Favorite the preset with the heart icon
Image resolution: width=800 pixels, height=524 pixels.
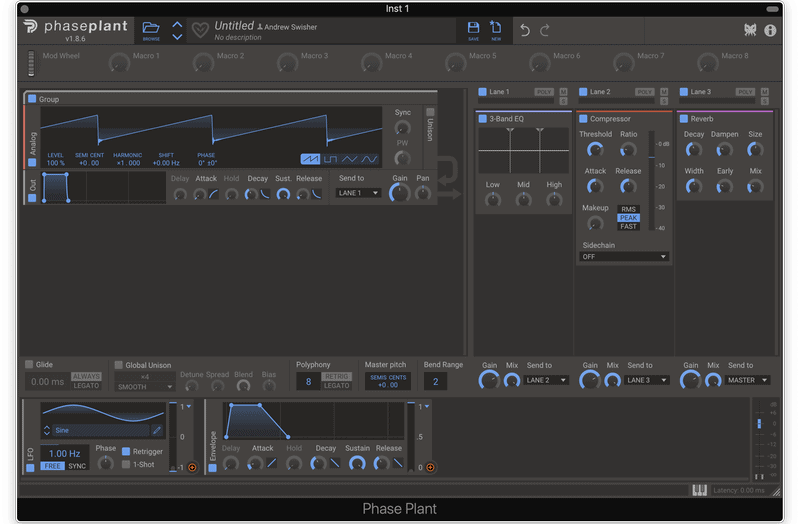[200, 31]
